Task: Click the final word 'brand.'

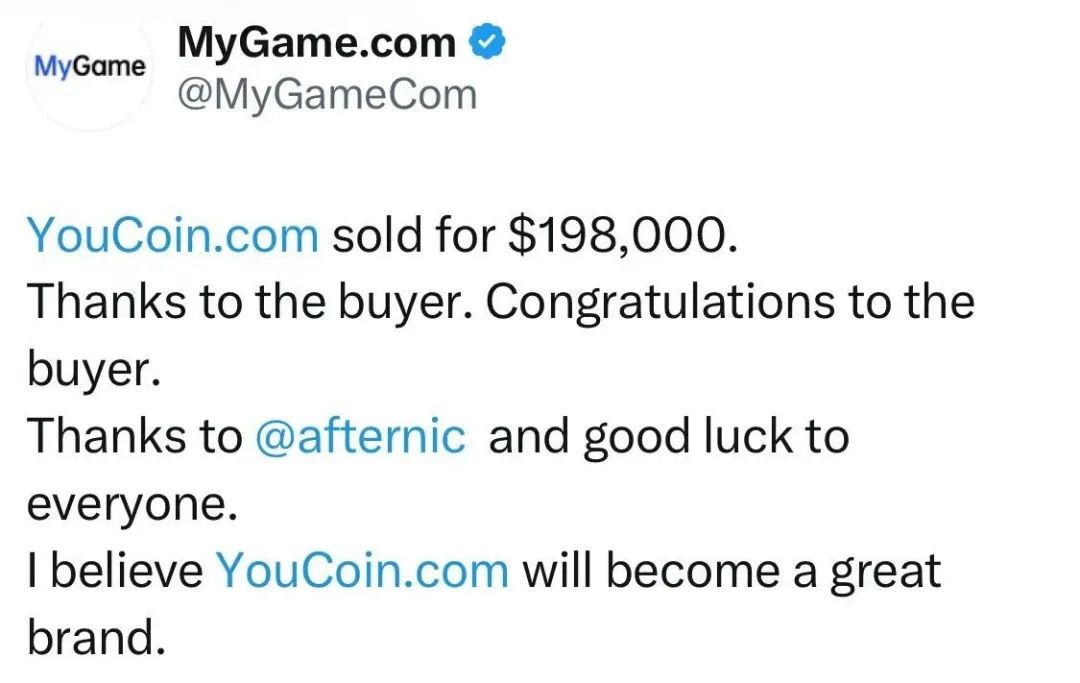Action: pos(97,637)
